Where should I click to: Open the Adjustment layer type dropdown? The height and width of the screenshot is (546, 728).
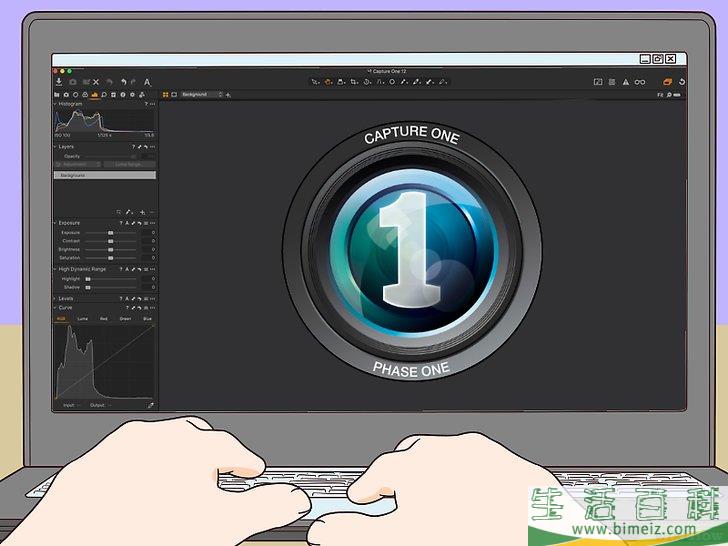78,164
